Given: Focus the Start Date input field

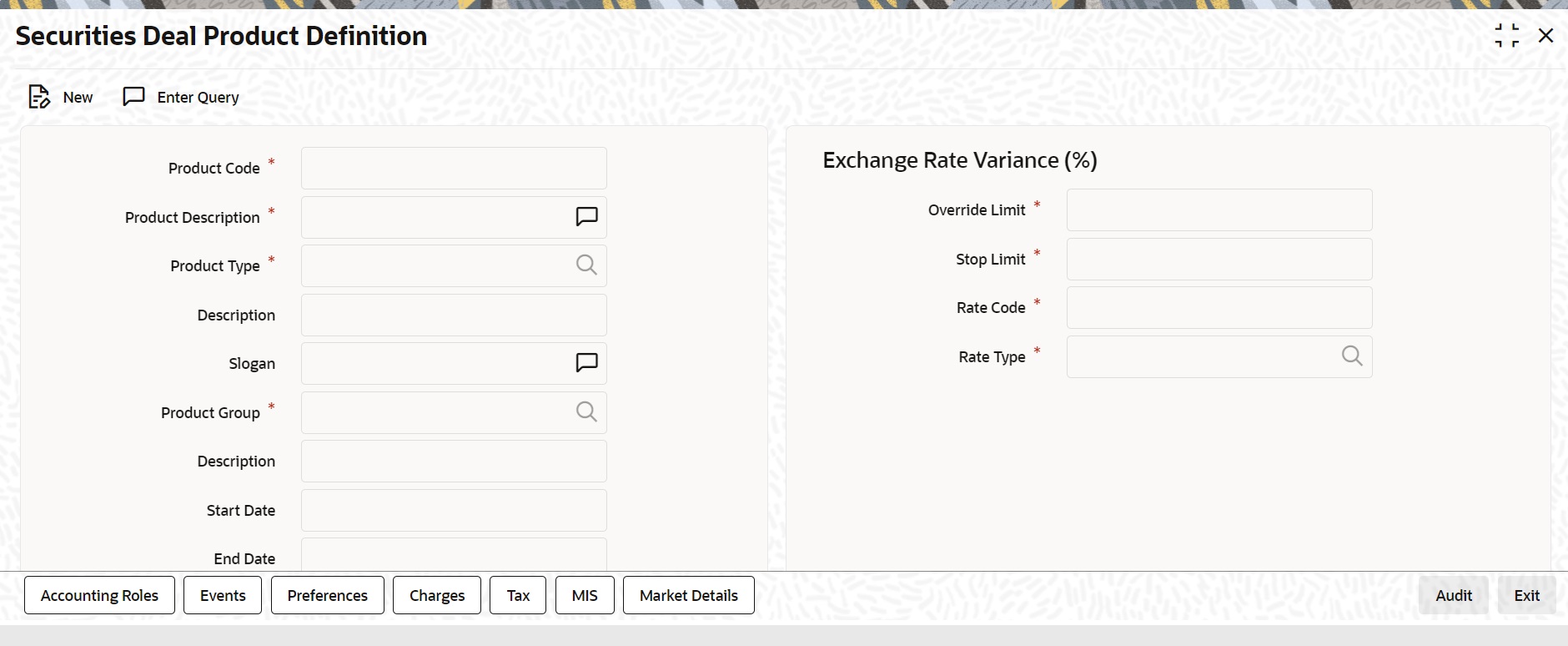Looking at the screenshot, I should tap(454, 510).
